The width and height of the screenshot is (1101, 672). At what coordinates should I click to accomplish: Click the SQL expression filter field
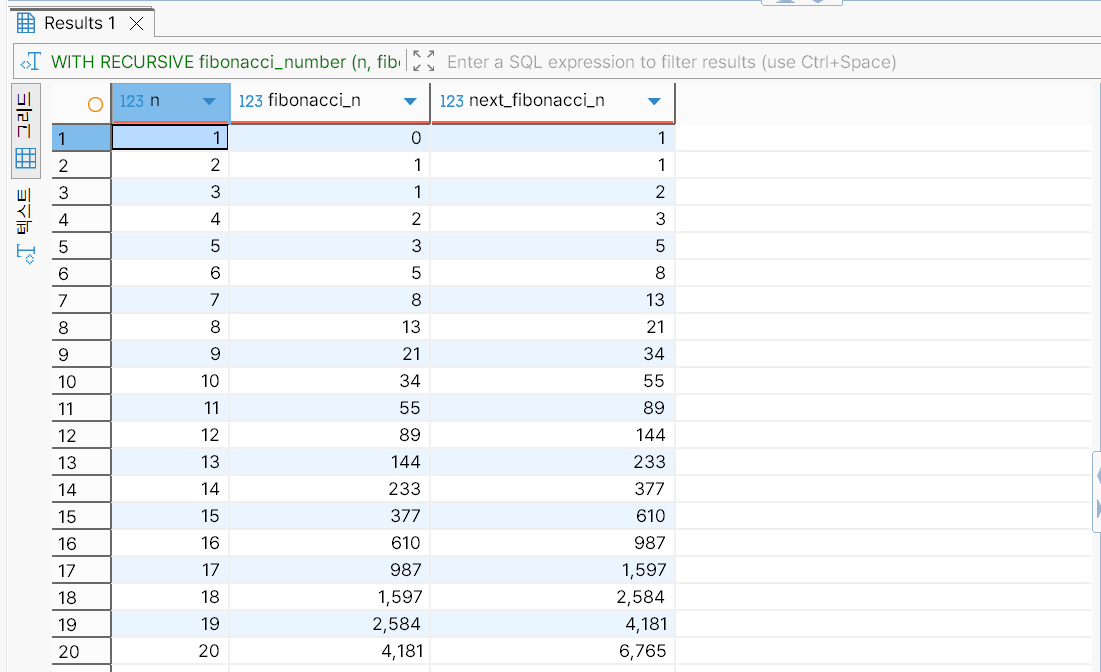click(670, 62)
